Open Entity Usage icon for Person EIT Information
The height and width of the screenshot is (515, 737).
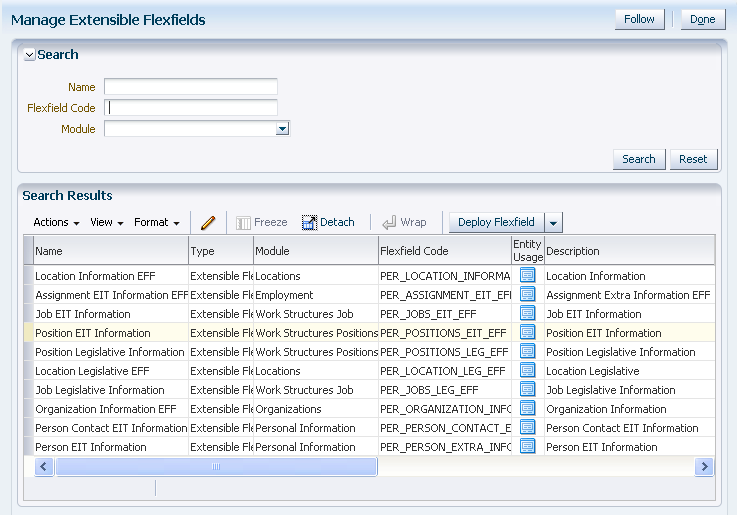[x=527, y=446]
